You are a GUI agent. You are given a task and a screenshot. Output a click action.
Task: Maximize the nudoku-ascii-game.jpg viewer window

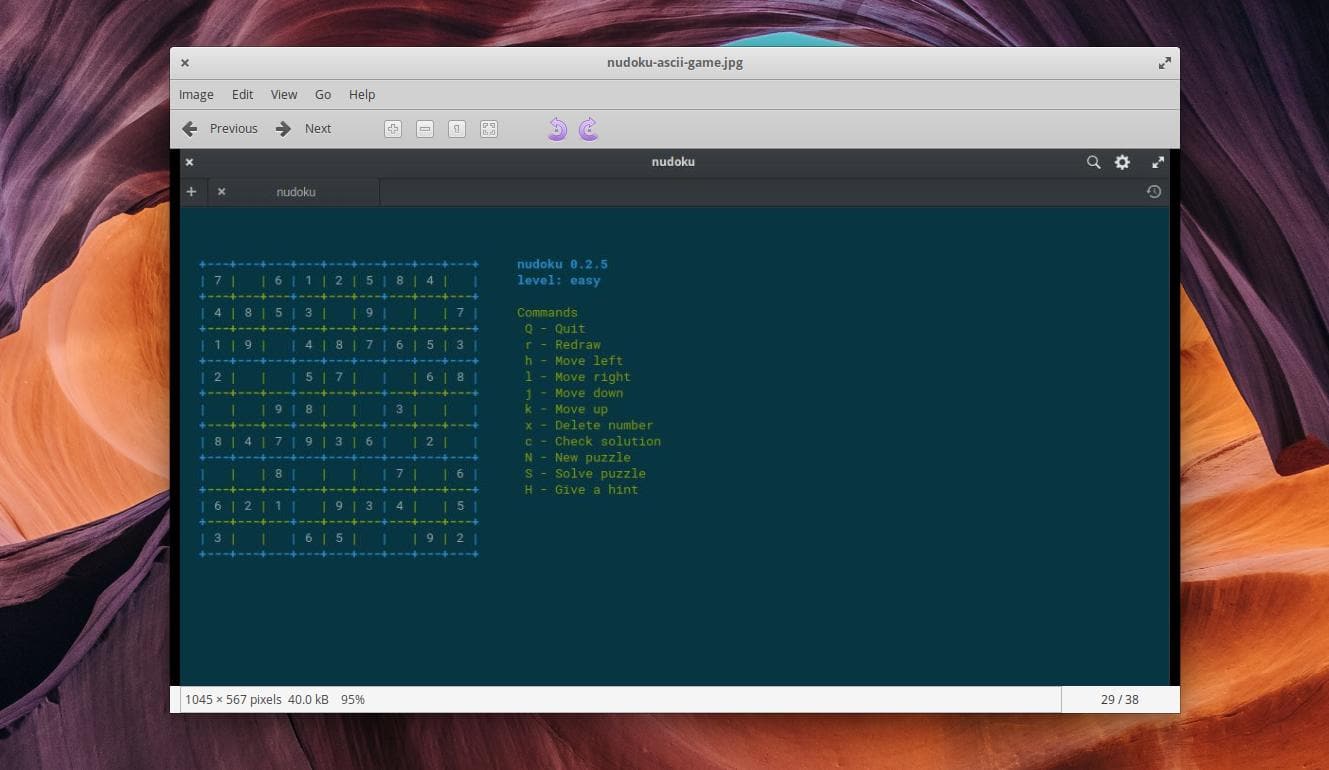pyautogui.click(x=1164, y=63)
